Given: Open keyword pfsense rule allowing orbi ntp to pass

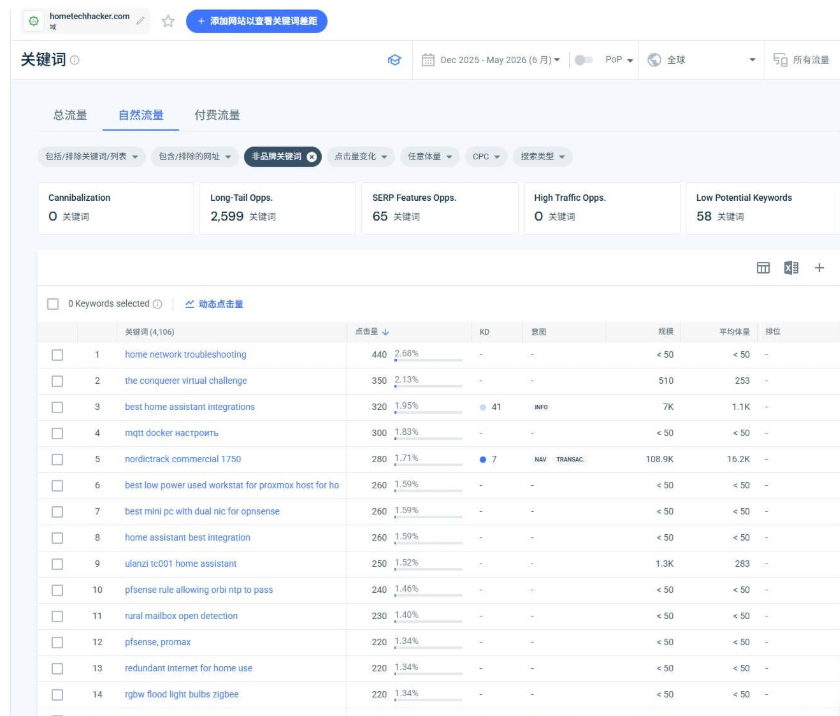Looking at the screenshot, I should pyautogui.click(x=199, y=590).
